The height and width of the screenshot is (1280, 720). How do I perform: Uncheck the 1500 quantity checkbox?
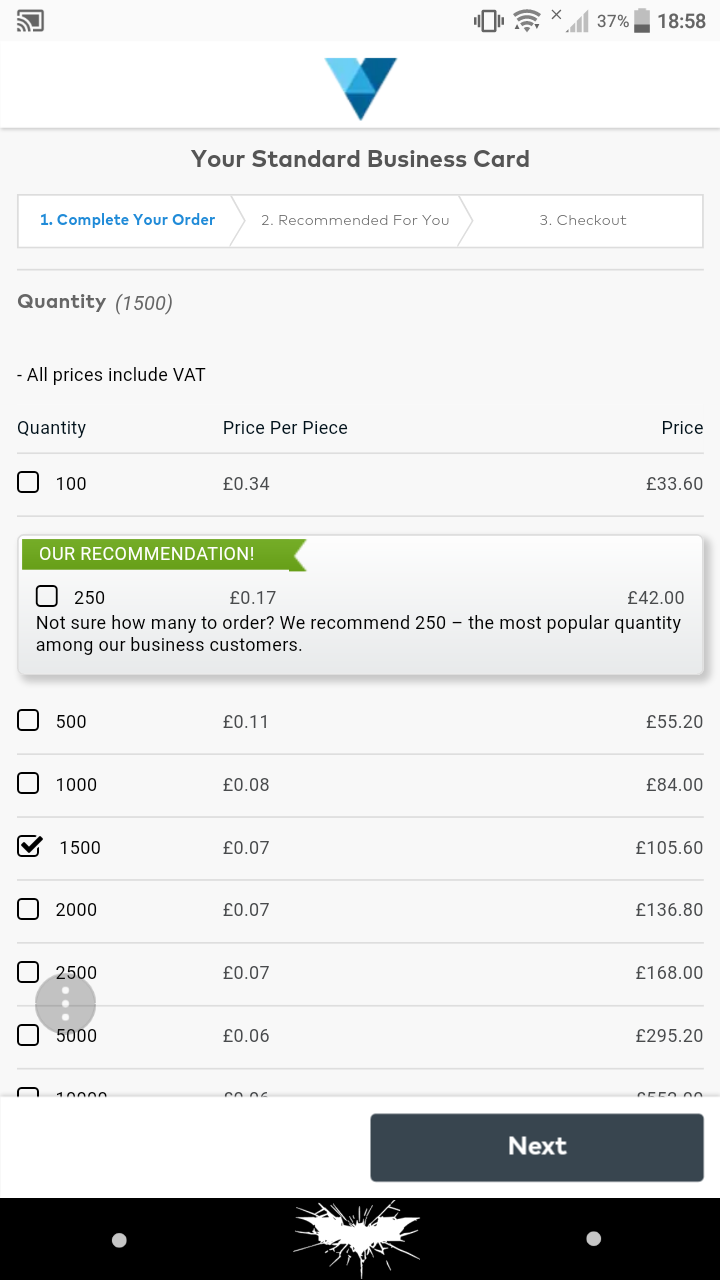pos(30,846)
